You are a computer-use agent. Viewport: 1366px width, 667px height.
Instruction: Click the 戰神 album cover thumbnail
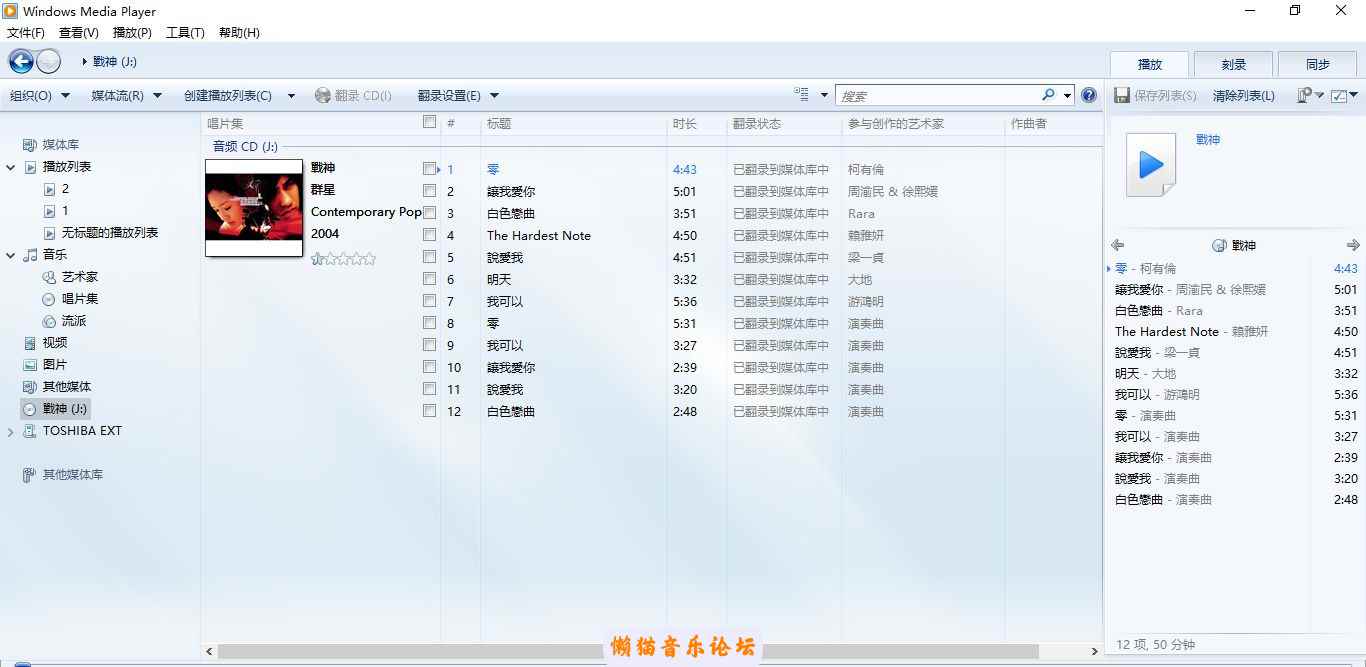pos(254,208)
